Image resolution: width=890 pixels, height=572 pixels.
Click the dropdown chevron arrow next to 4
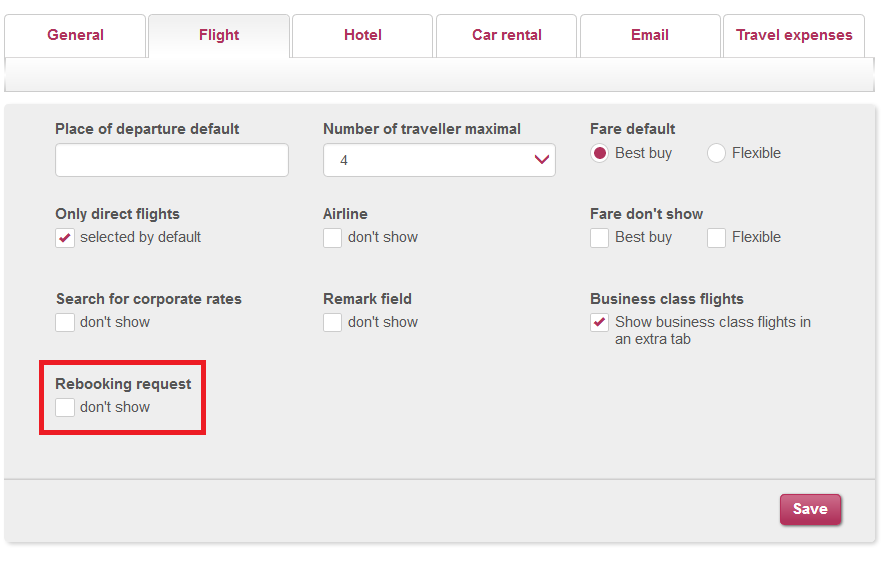pos(541,160)
